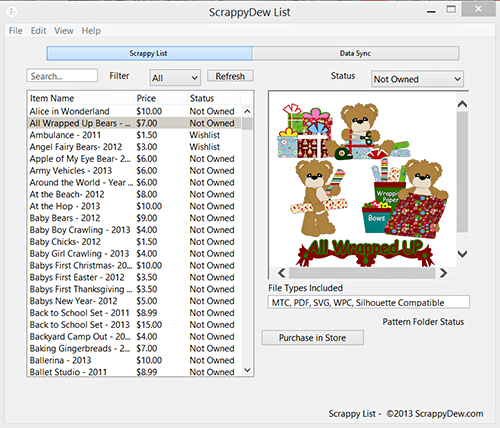This screenshot has width=500, height=428.
Task: Click the ScrappyDew app icon in title bar
Action: [x=12, y=12]
